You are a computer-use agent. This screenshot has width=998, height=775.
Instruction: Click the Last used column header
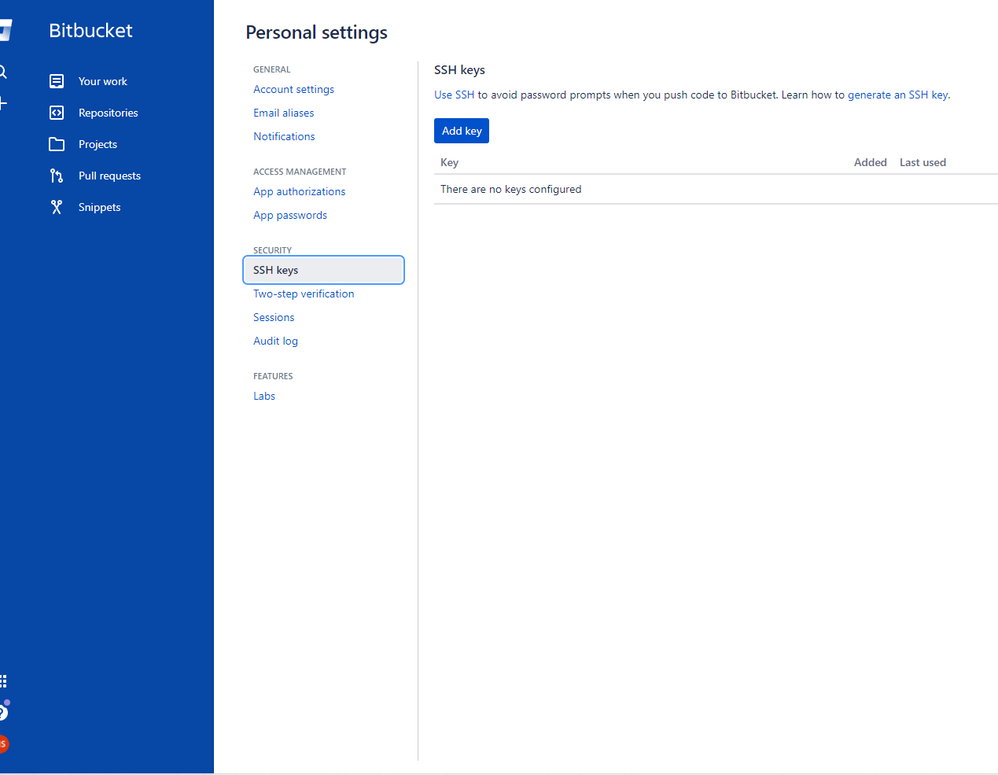tap(922, 162)
